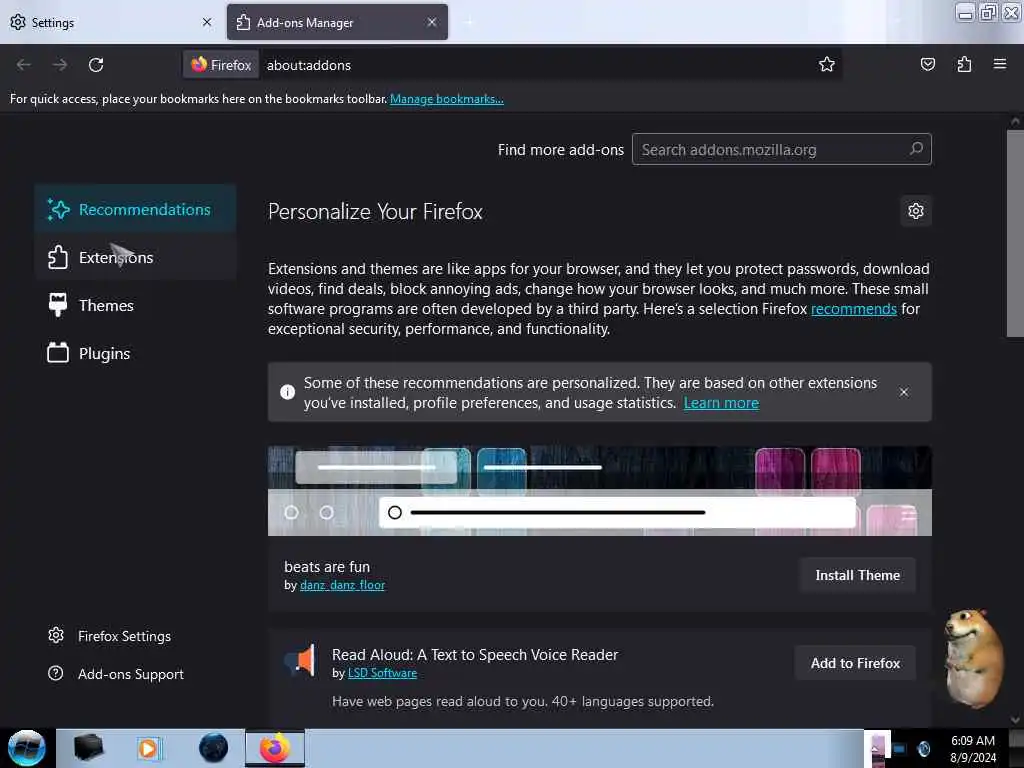Open the LSD Software author link
Screen dimensions: 1024x768
pyautogui.click(x=382, y=673)
